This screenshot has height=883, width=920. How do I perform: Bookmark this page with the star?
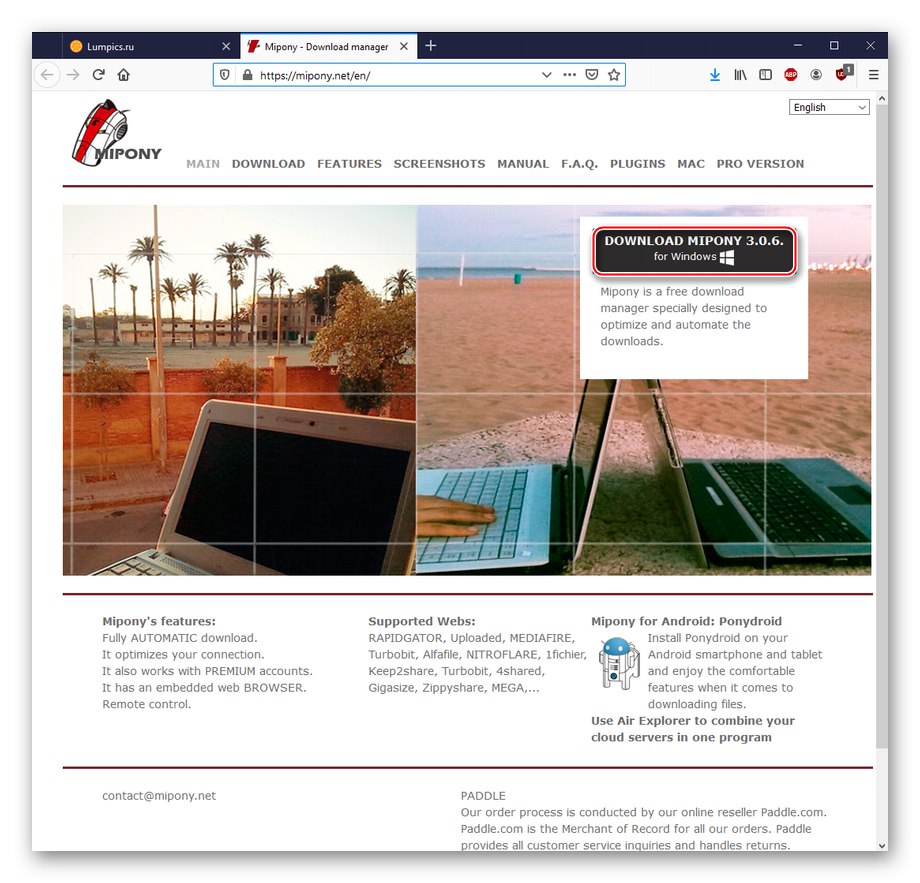(614, 75)
